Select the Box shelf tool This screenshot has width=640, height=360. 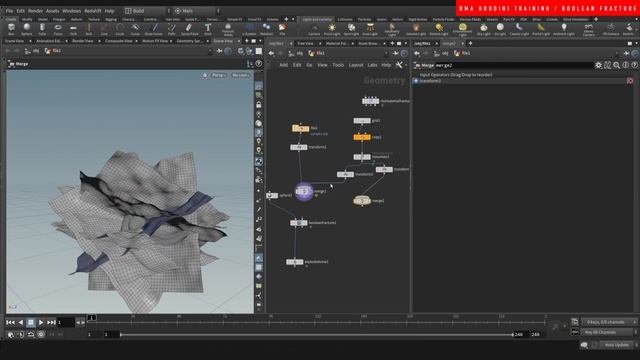tap(11, 29)
